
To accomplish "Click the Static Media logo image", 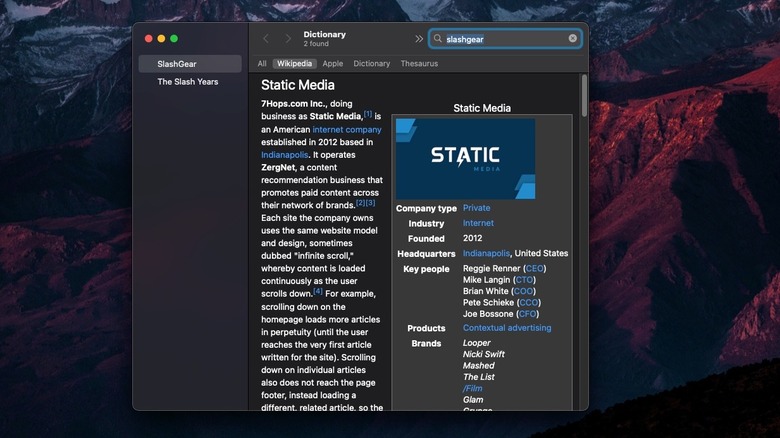I will click(x=466, y=159).
